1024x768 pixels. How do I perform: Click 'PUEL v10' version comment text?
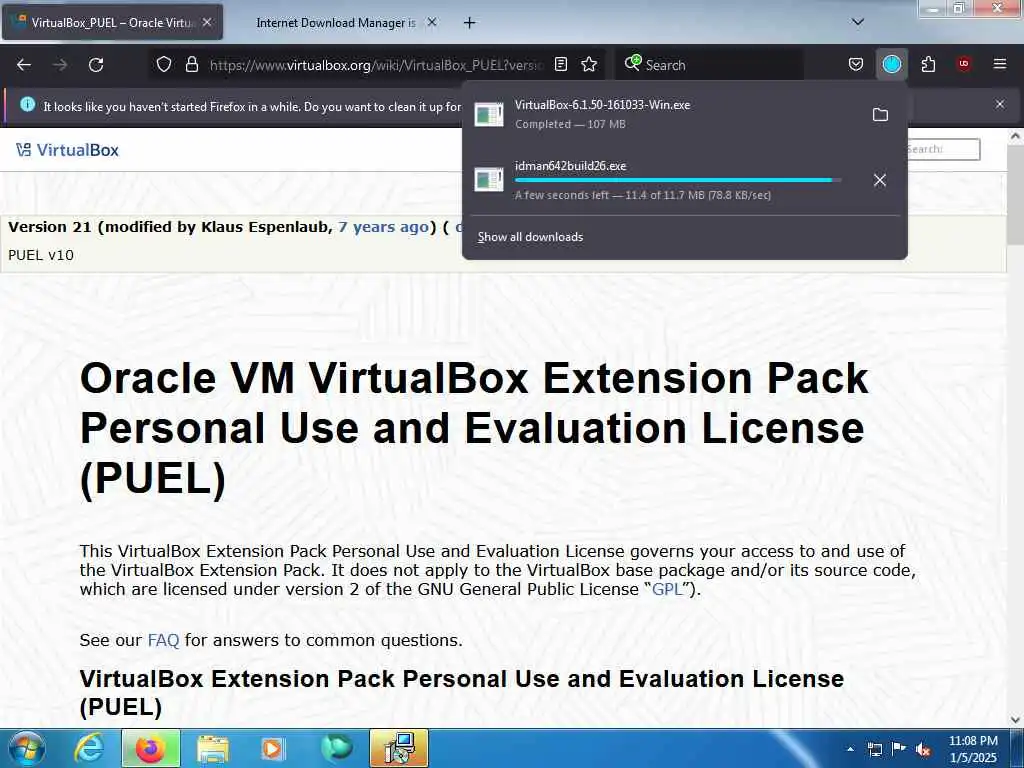(x=40, y=255)
